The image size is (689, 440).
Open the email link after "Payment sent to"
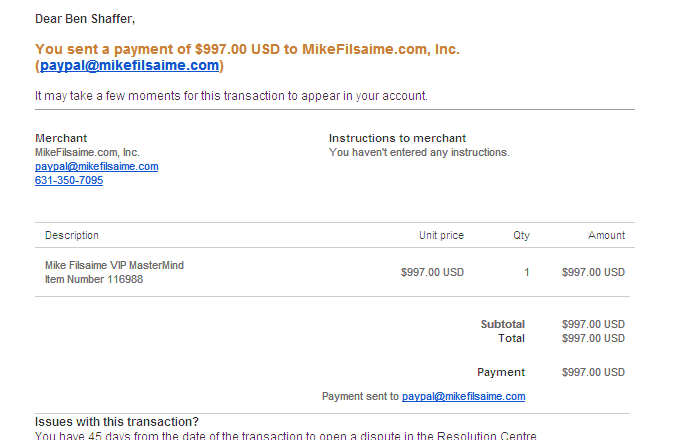(463, 397)
